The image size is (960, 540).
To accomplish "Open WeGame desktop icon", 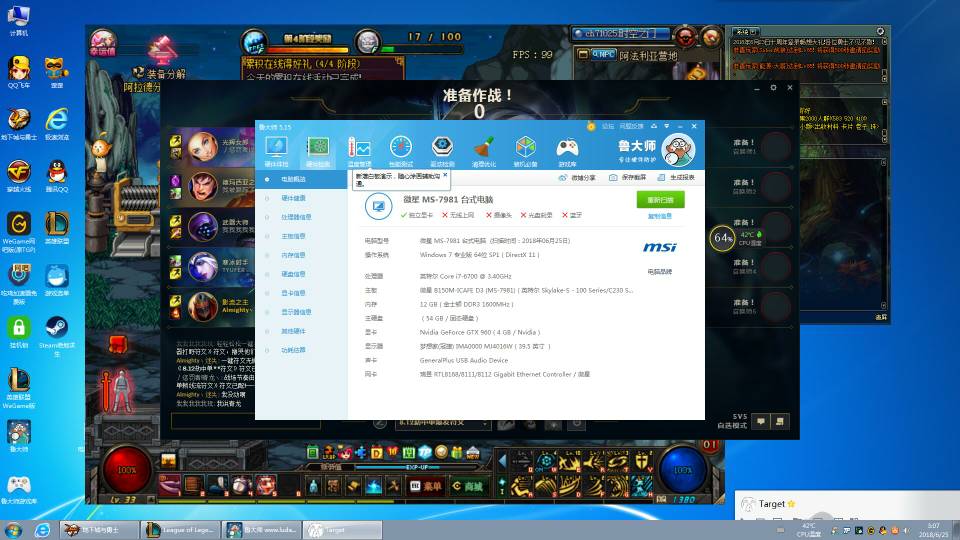I will pos(19,231).
